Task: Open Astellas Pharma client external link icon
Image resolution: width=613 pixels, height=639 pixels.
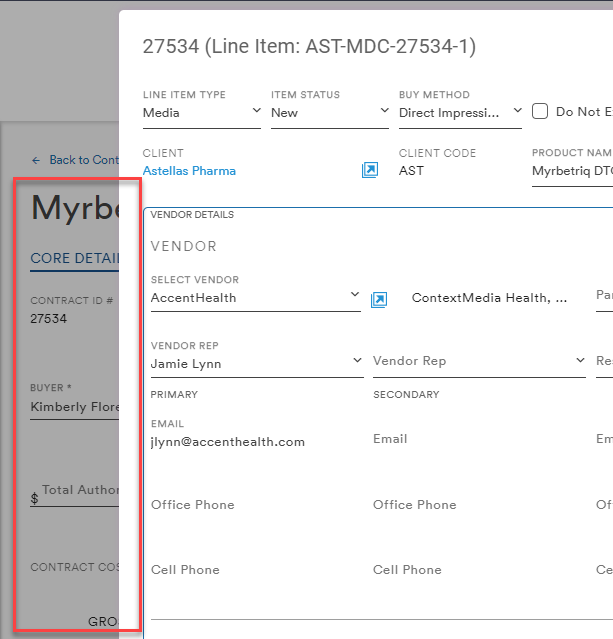Action: [370, 170]
